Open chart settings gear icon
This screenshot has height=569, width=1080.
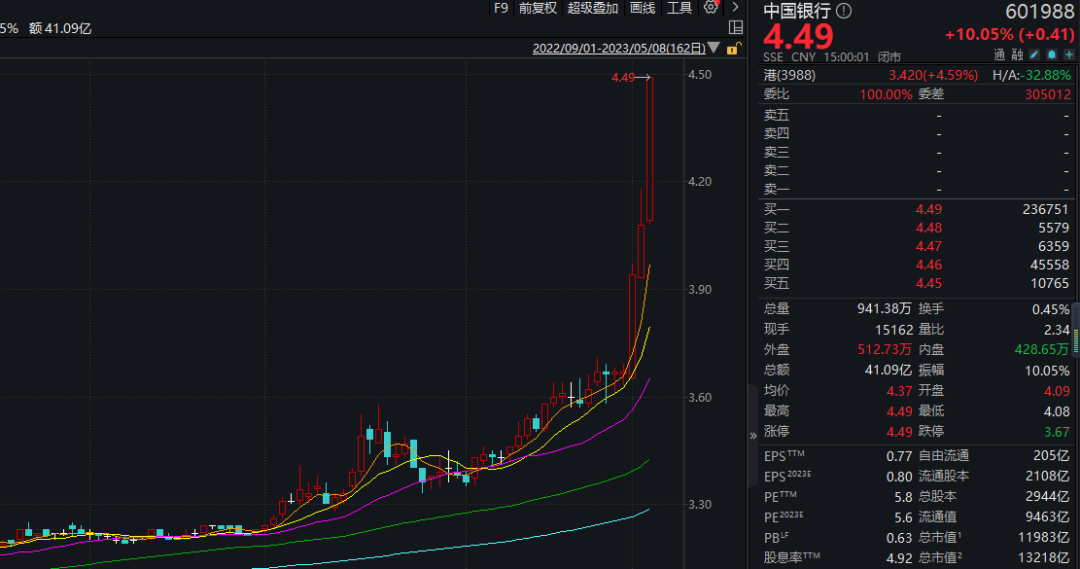click(710, 8)
